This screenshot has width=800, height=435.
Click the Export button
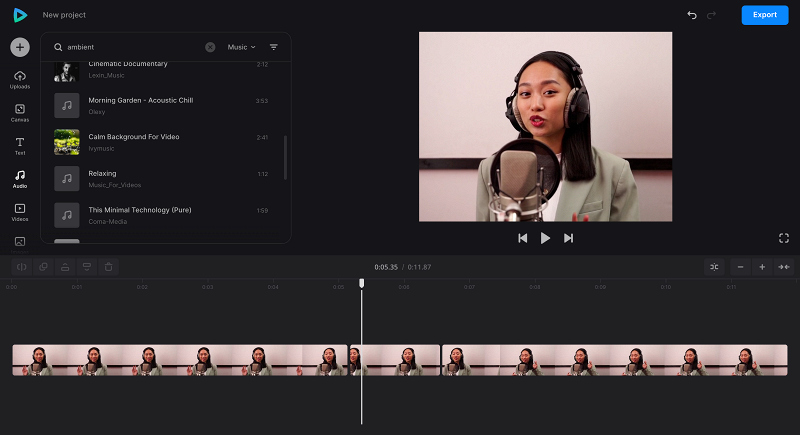tap(765, 15)
